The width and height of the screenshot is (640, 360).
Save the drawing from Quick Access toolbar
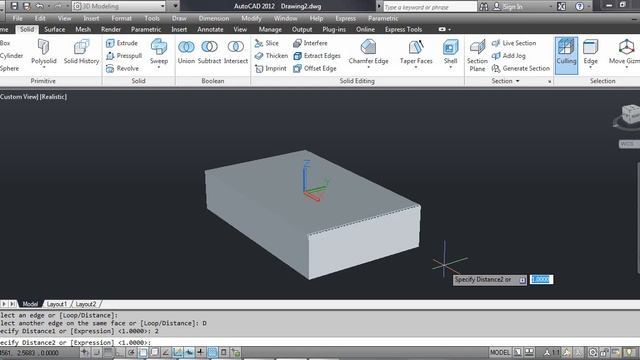pyautogui.click(x=14, y=6)
